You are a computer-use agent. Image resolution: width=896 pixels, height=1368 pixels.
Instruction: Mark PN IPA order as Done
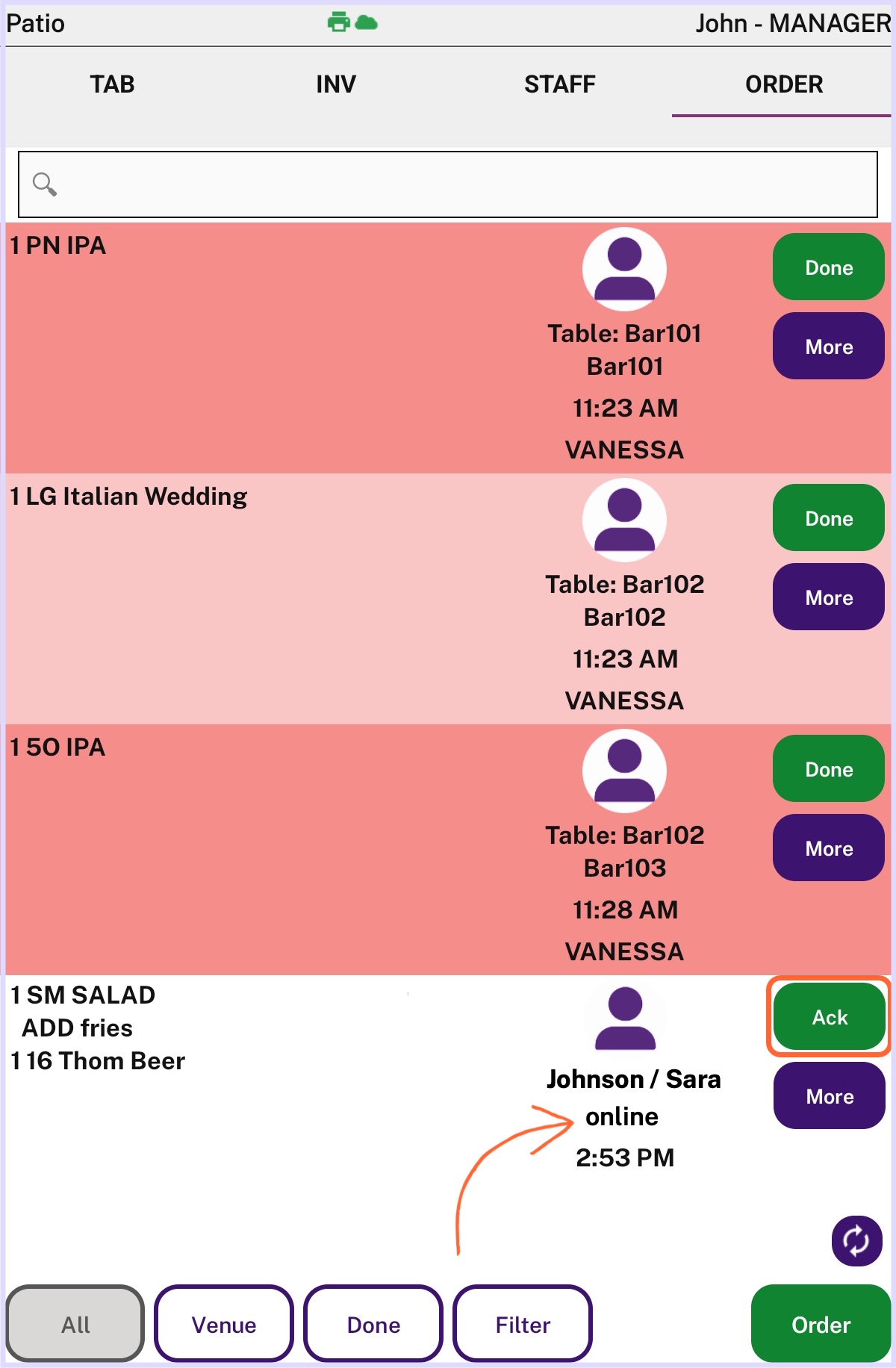[829, 267]
